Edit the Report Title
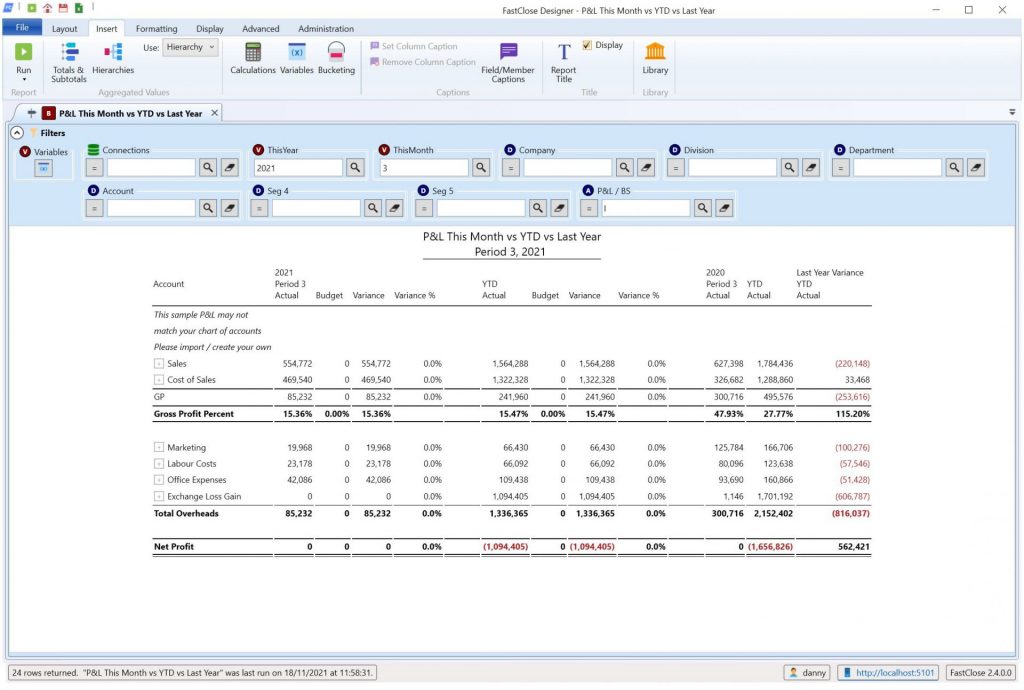The width and height of the screenshot is (1024, 690). click(564, 62)
